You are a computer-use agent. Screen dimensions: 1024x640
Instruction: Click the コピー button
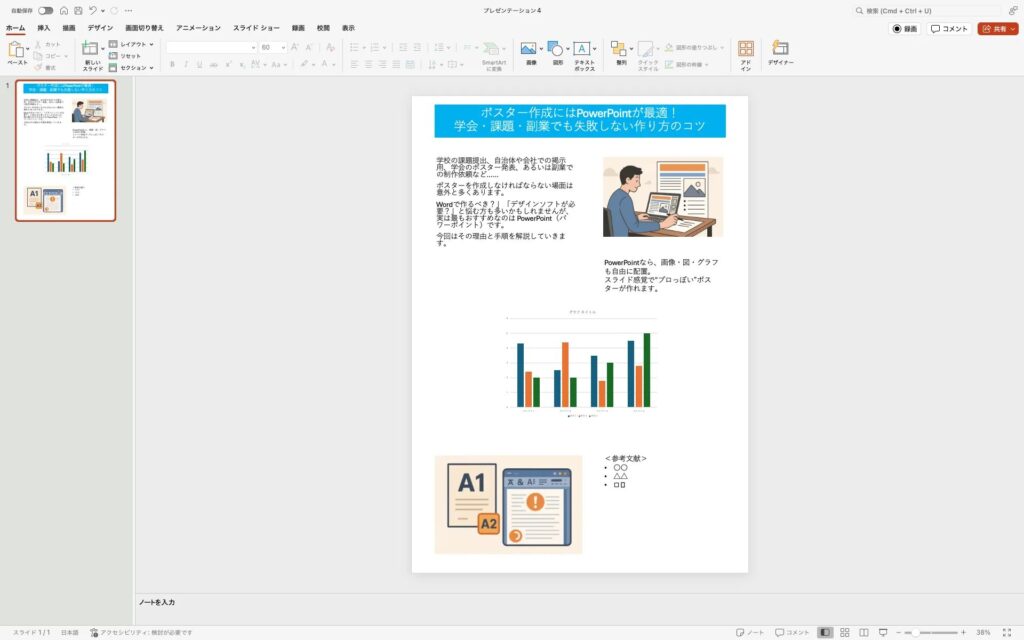coord(49,56)
